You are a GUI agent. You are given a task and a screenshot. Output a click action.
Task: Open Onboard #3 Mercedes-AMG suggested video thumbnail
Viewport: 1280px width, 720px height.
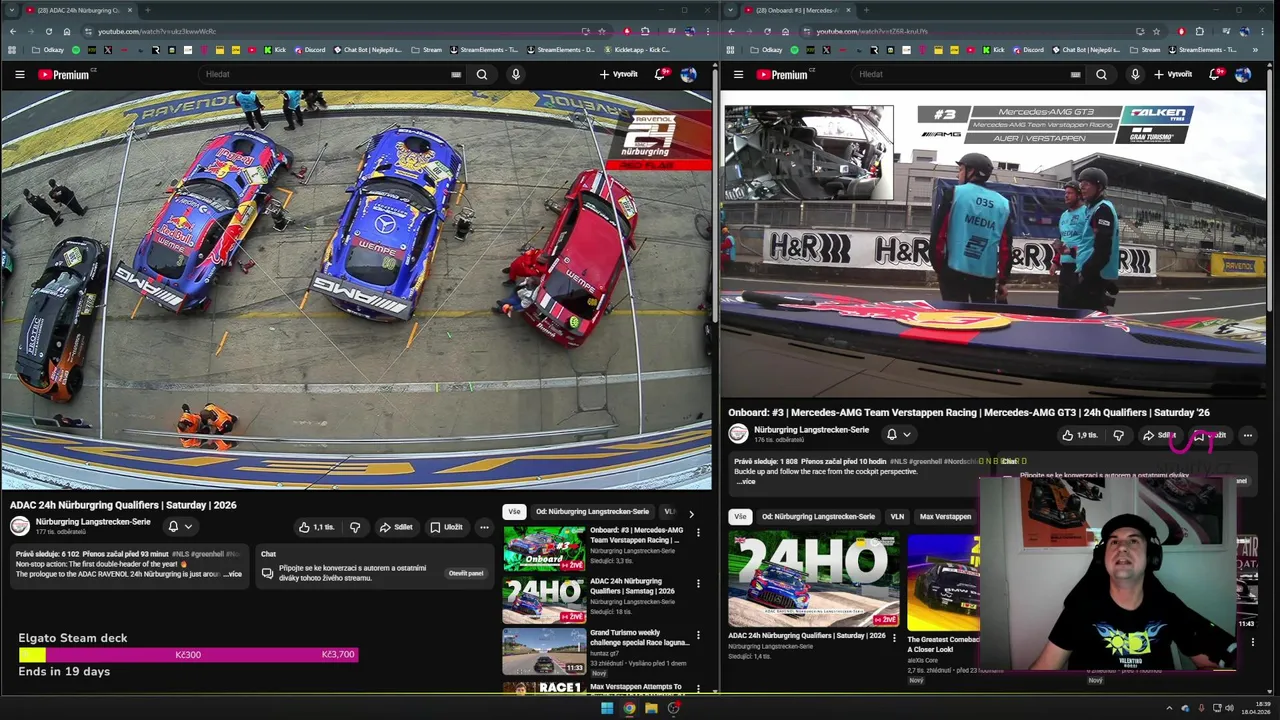click(544, 549)
